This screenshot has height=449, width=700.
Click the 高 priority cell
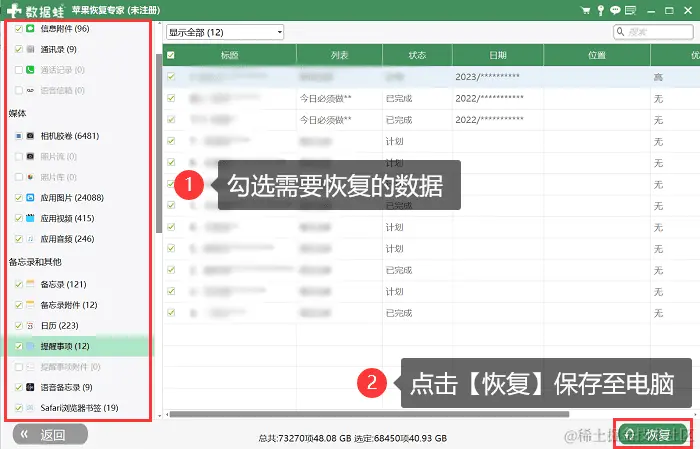coord(658,77)
